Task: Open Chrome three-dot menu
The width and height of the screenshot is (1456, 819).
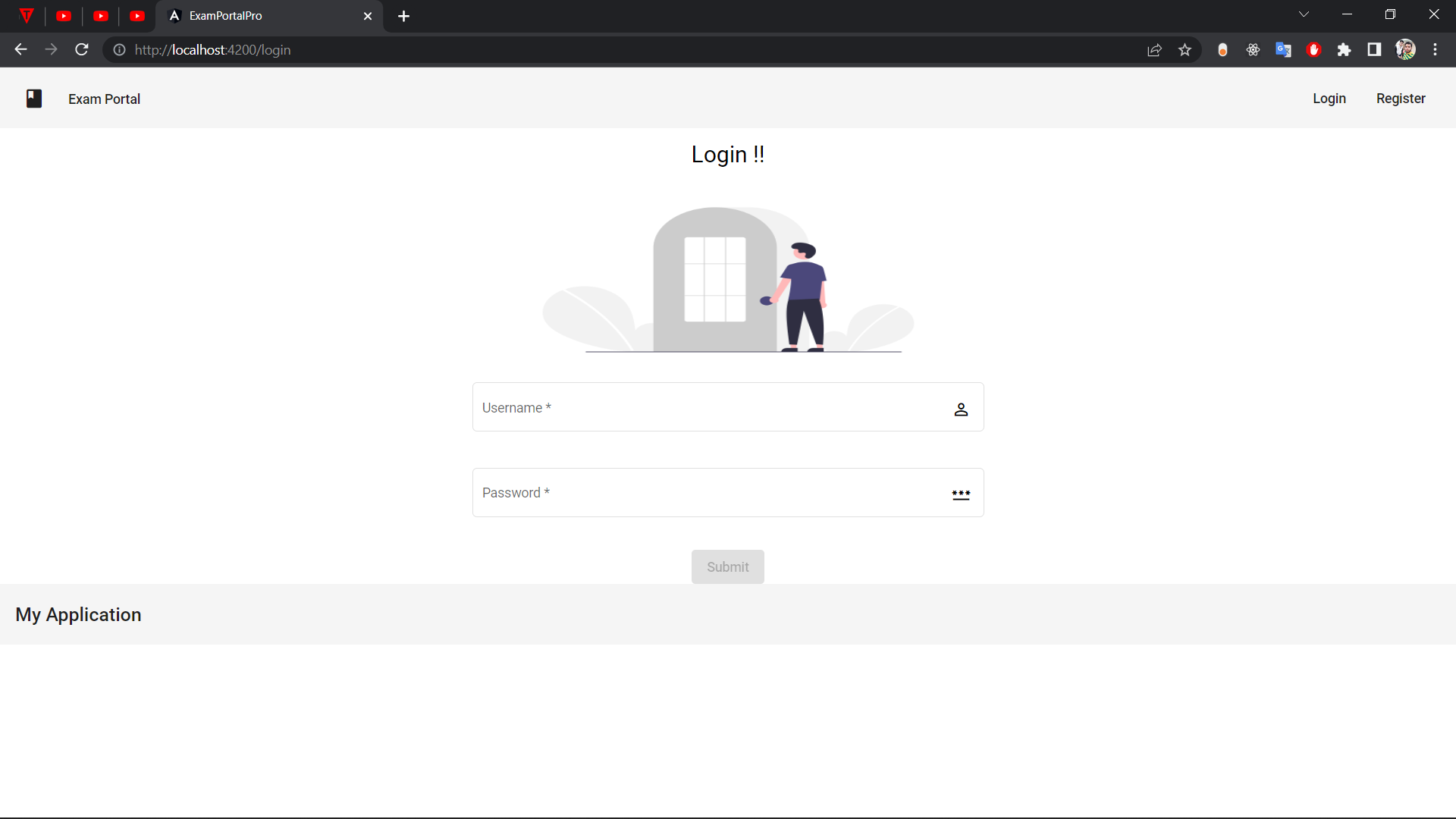Action: click(1435, 50)
